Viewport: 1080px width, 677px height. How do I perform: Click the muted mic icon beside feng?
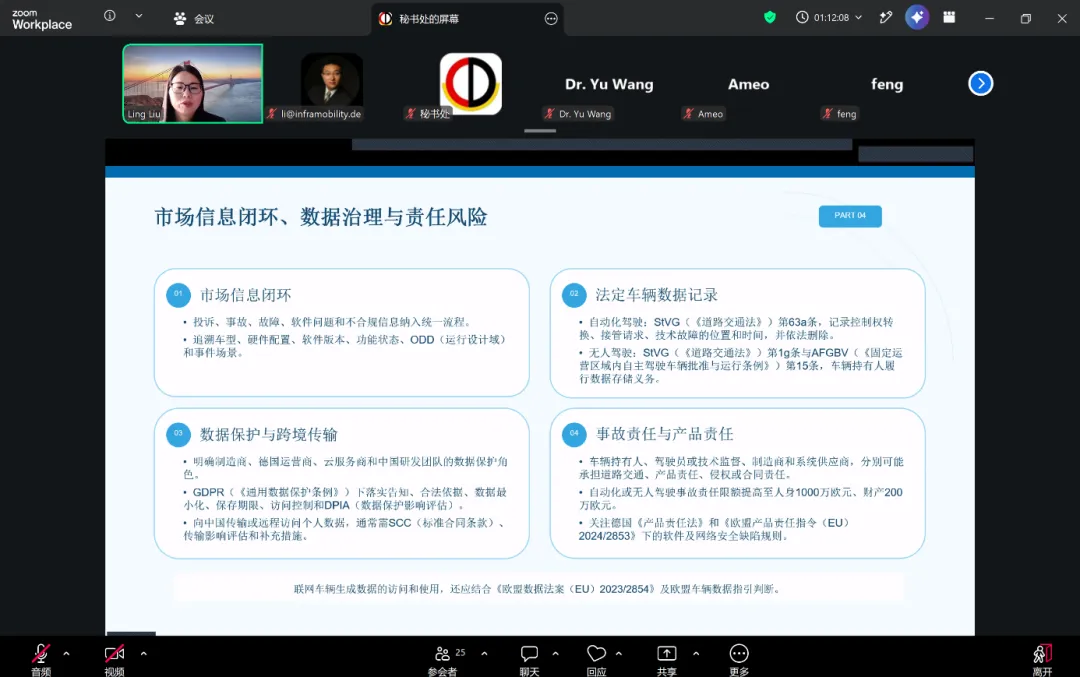click(827, 114)
